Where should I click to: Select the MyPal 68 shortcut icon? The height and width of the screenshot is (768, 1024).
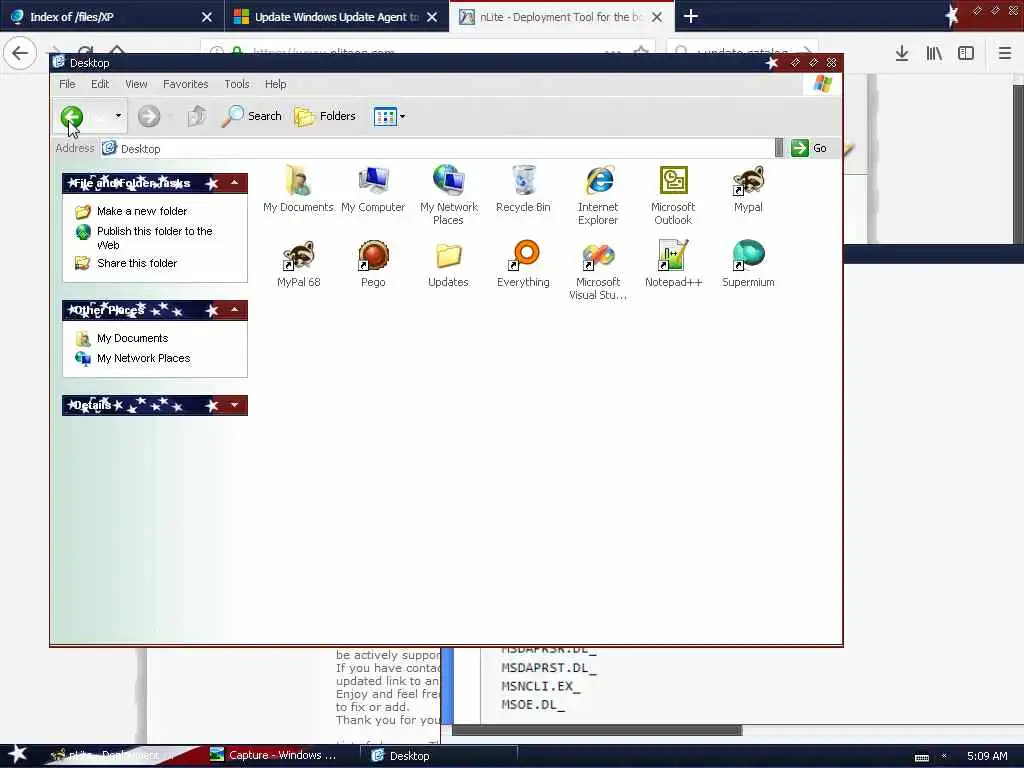click(x=298, y=264)
